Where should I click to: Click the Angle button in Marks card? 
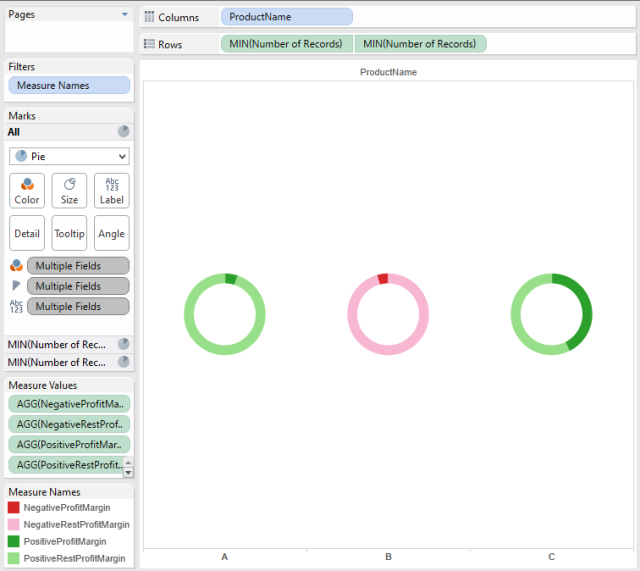point(112,233)
